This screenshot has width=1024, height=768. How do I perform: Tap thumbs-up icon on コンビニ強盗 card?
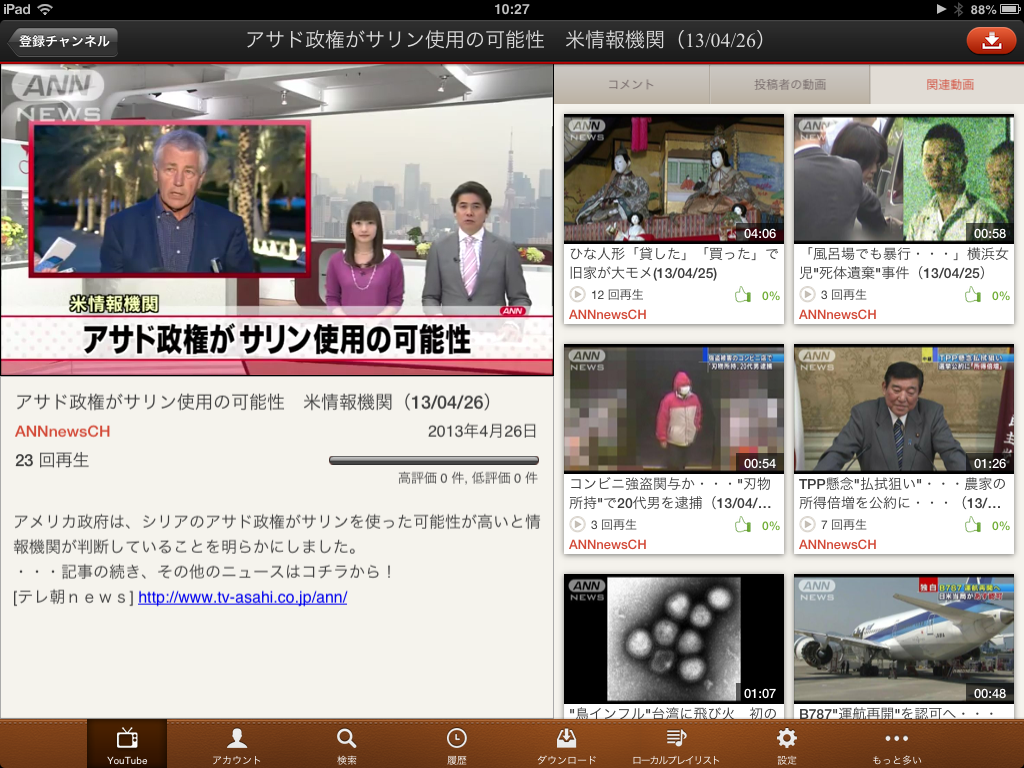tap(743, 524)
